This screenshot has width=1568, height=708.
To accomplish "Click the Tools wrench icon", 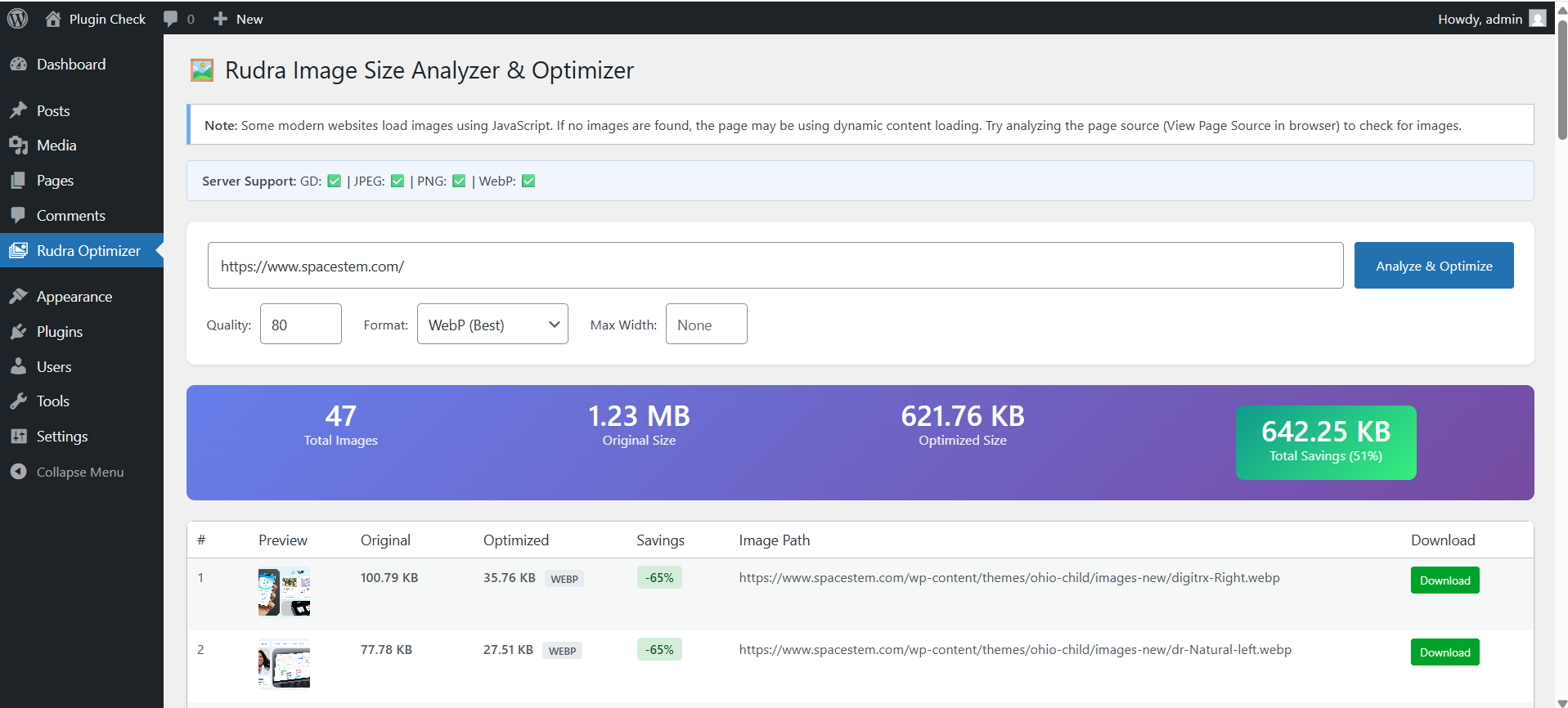I will pos(18,401).
